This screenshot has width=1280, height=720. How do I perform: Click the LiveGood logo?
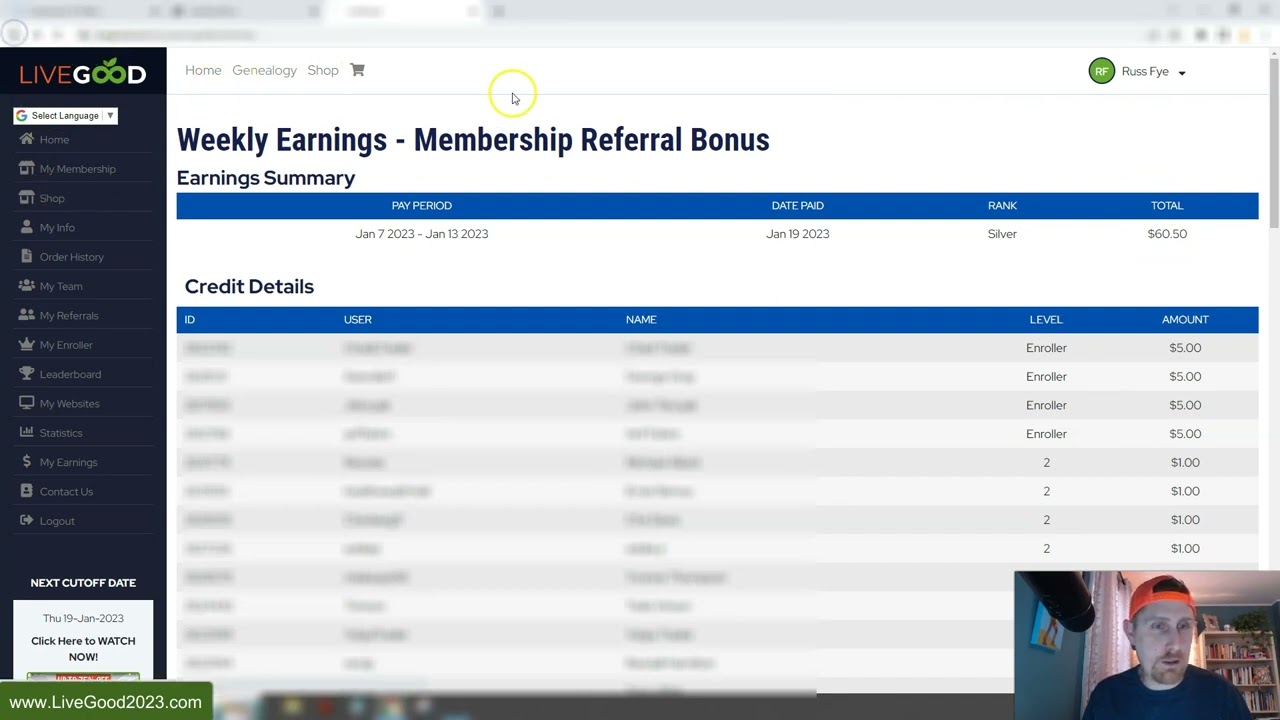click(x=83, y=72)
